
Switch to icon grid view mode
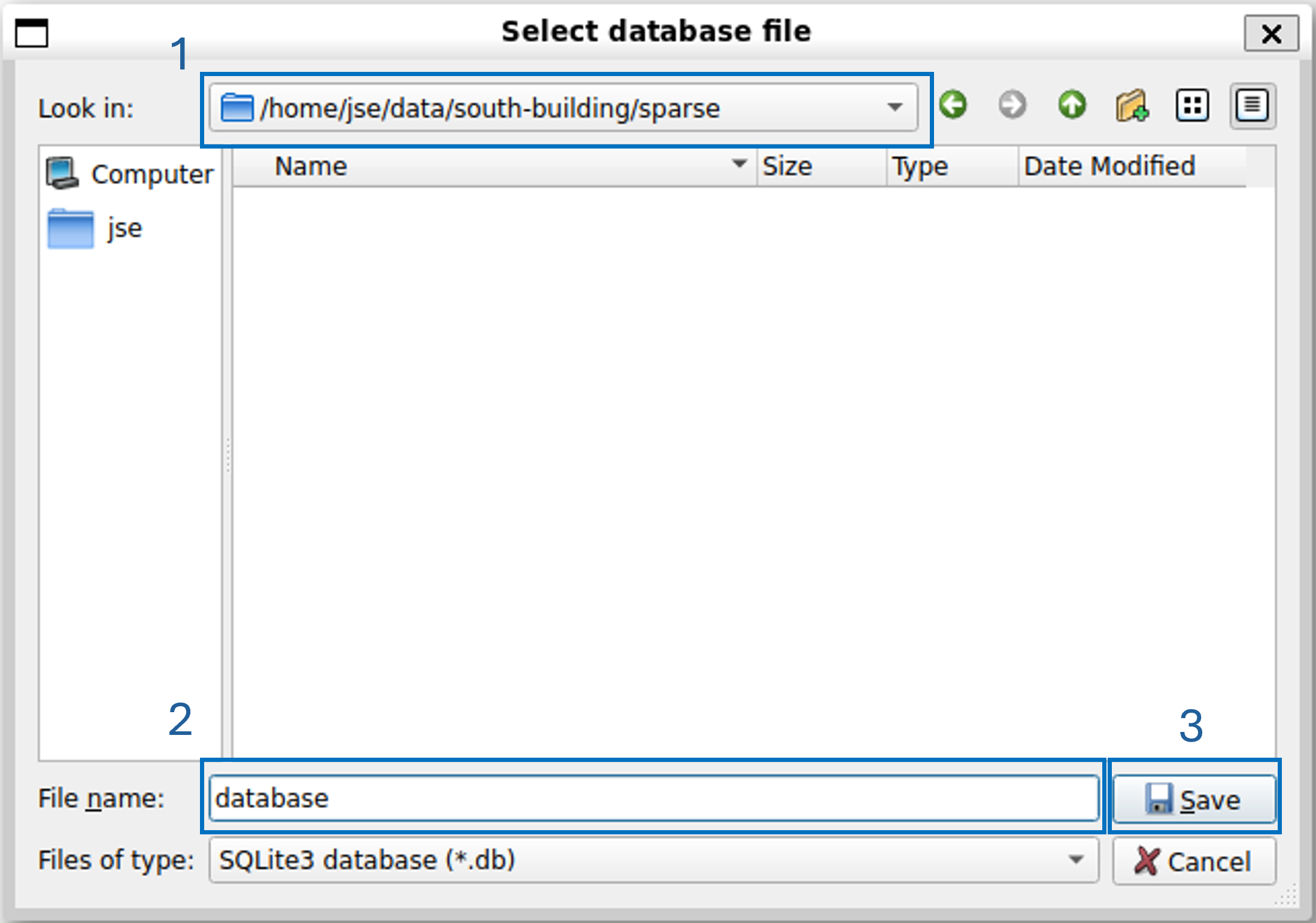point(1192,106)
